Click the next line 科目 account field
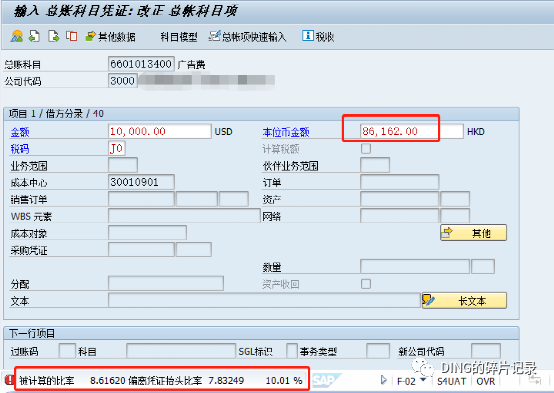Viewport: 554px width, 393px height. coord(181,351)
